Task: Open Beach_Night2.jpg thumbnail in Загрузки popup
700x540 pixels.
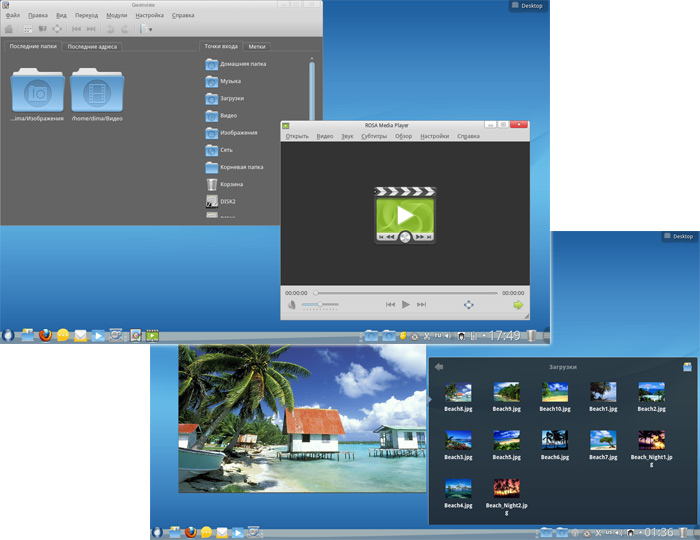Action: tap(506, 497)
